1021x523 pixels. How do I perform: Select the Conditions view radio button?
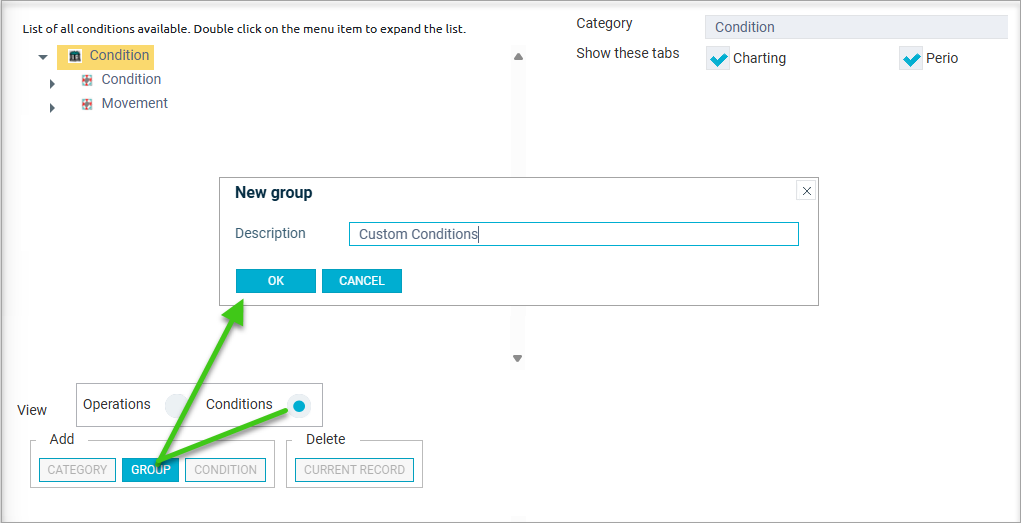point(299,406)
